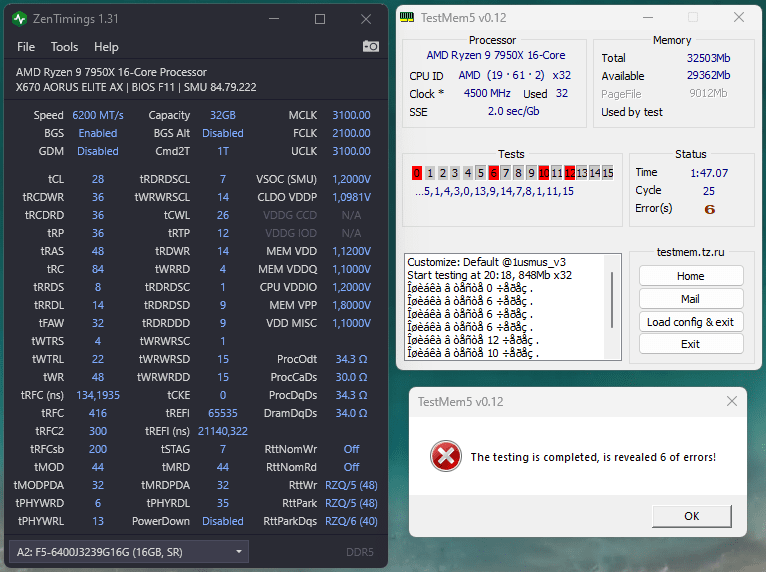Image resolution: width=766 pixels, height=572 pixels.
Task: Click the Available memory value 29362Mb
Action: pos(708,75)
